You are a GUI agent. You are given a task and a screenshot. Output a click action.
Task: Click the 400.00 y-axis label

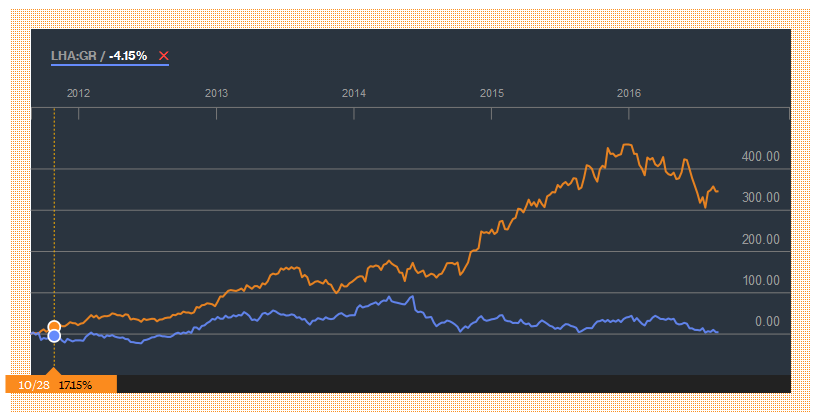759,157
